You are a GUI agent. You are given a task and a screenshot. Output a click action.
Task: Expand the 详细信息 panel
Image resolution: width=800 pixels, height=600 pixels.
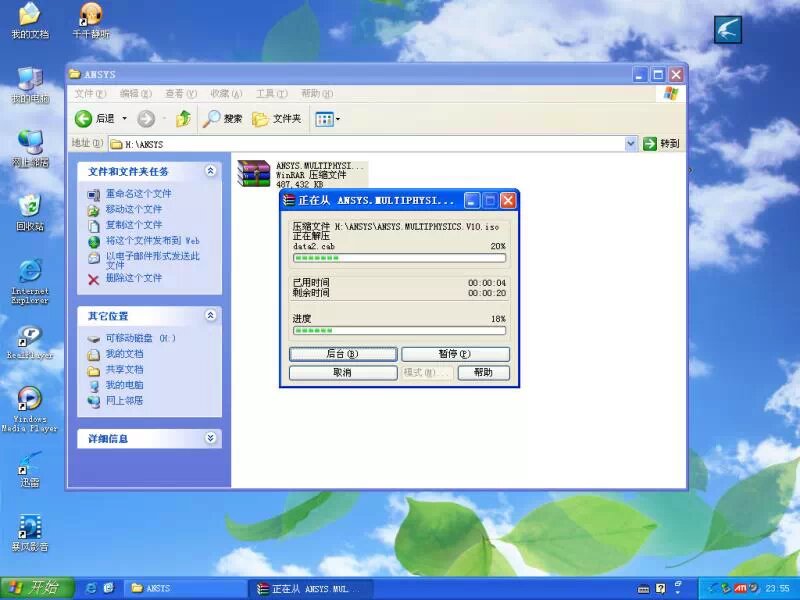210,438
